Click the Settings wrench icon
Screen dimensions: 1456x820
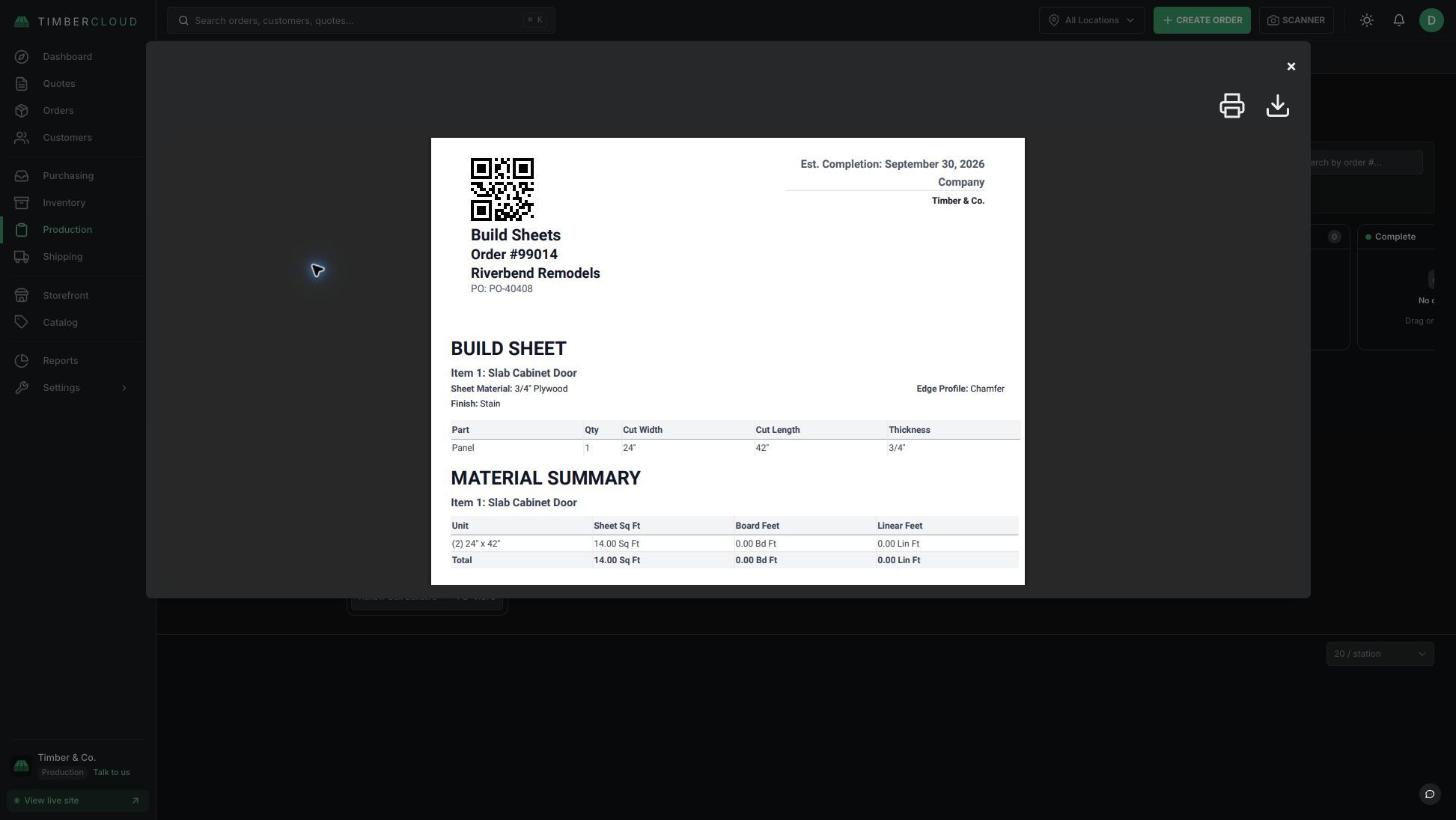click(x=22, y=388)
